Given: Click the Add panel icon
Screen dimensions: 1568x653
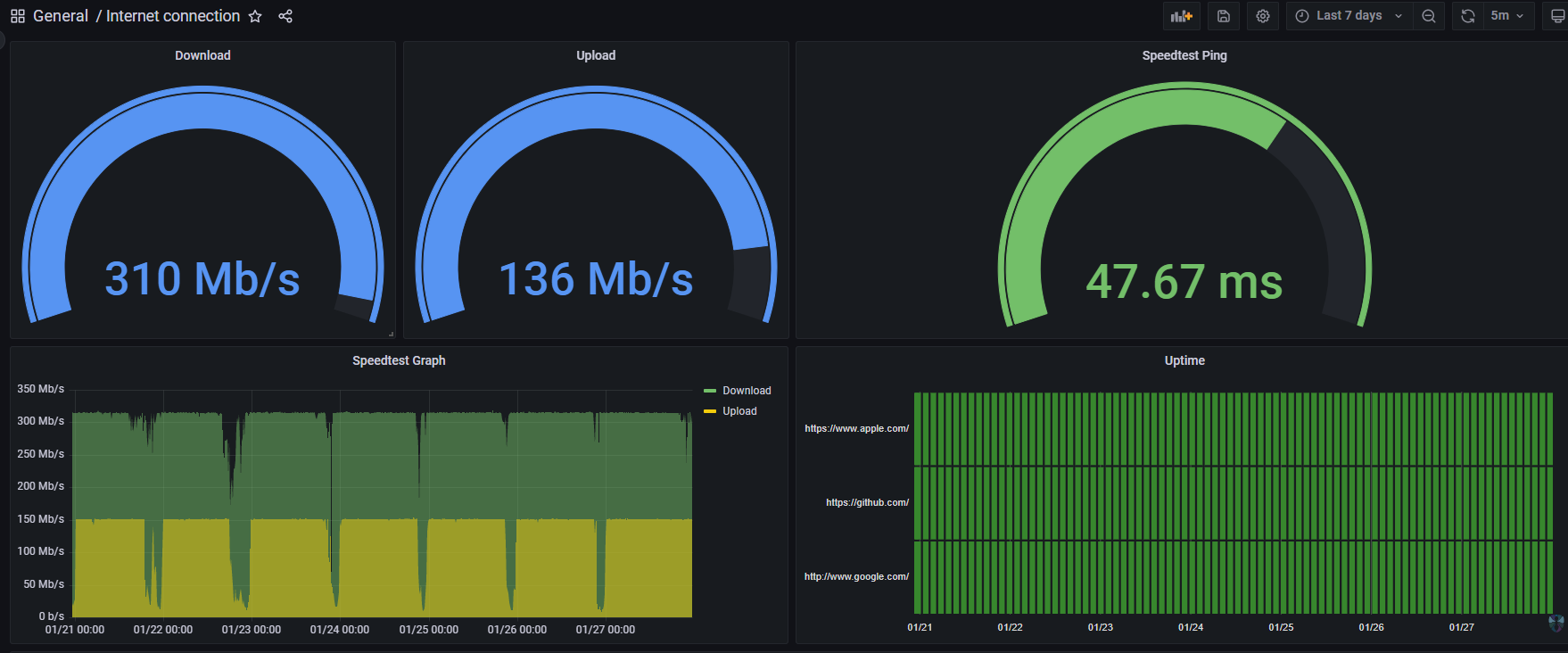Looking at the screenshot, I should (1182, 16).
